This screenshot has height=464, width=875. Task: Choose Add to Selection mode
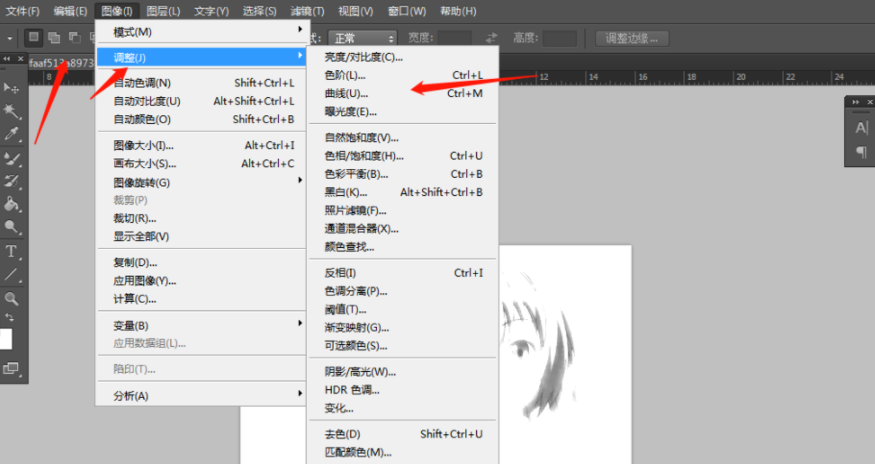pos(54,37)
